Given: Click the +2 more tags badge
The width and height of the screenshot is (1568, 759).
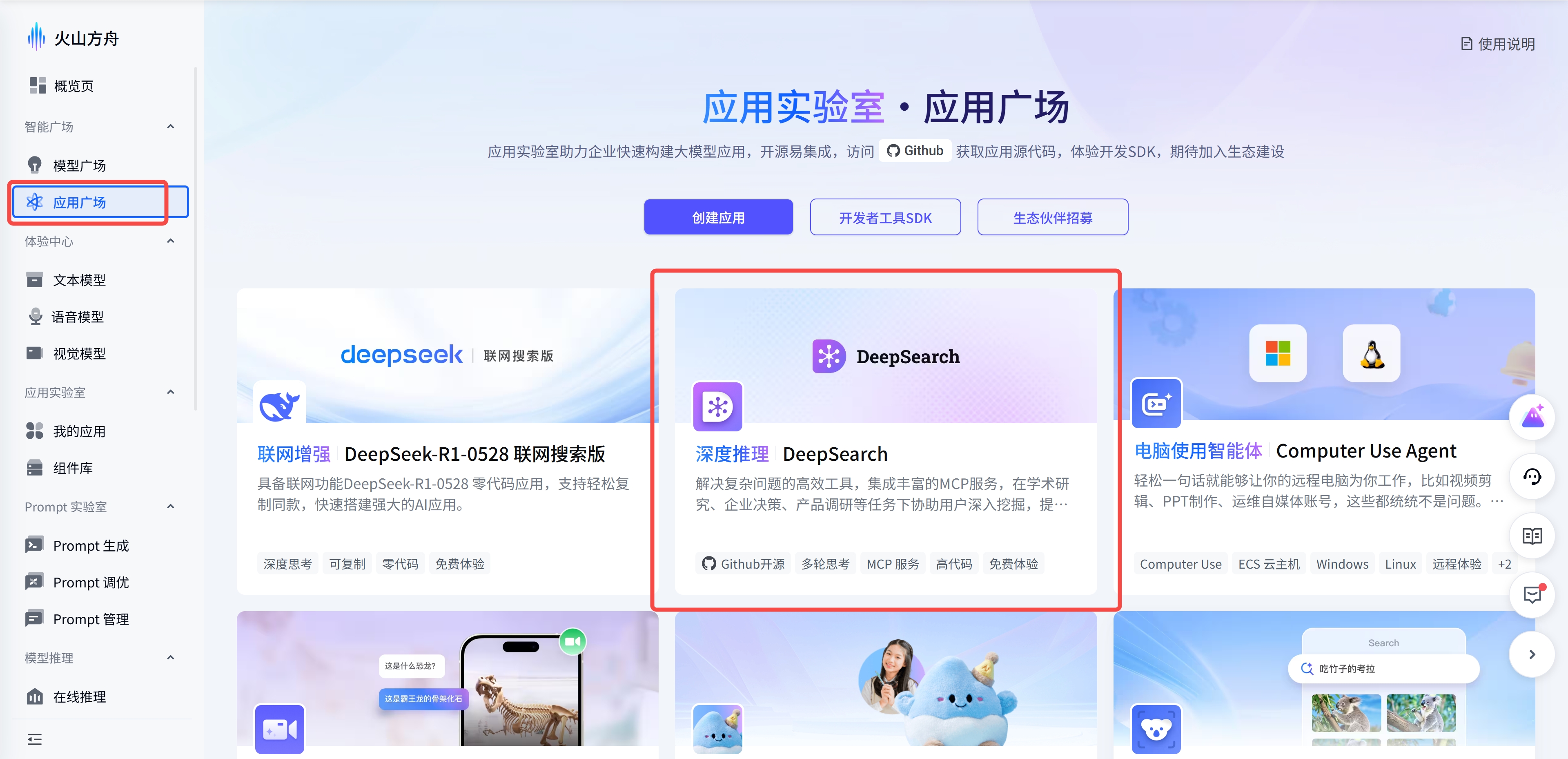Looking at the screenshot, I should (1505, 563).
